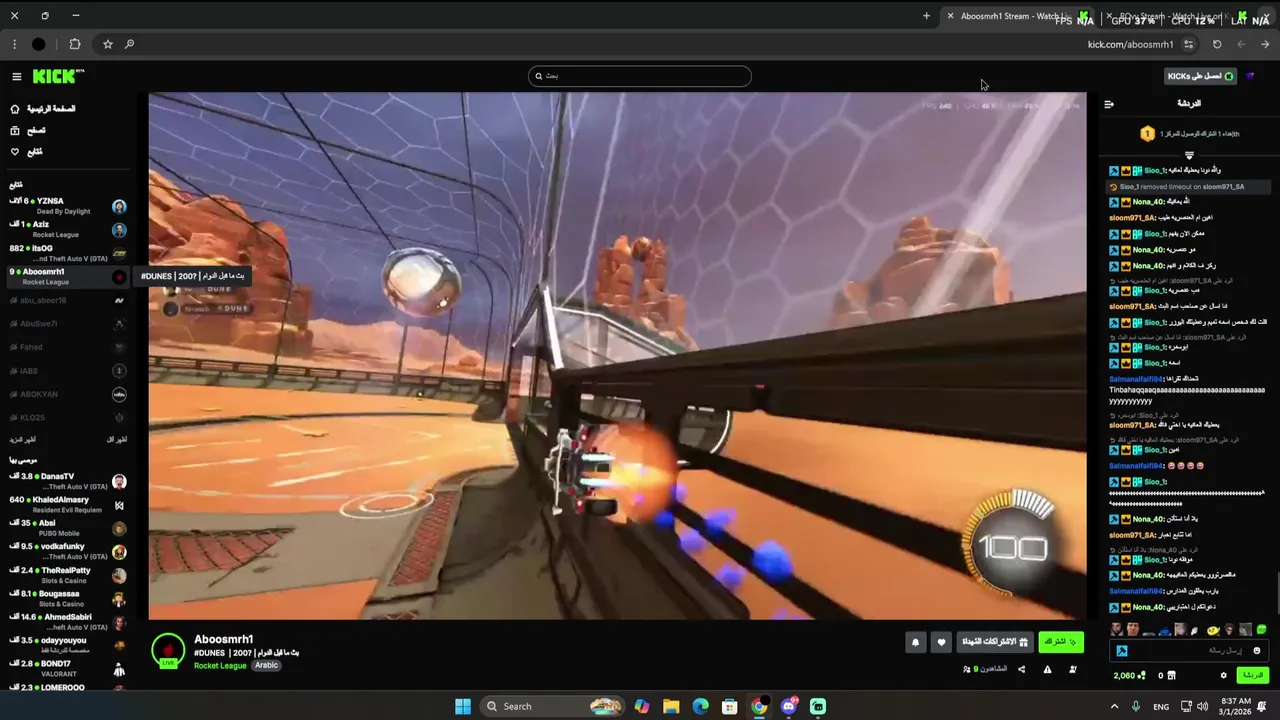Follow channel with heart button
Screen dimensions: 1280x720
941,643
